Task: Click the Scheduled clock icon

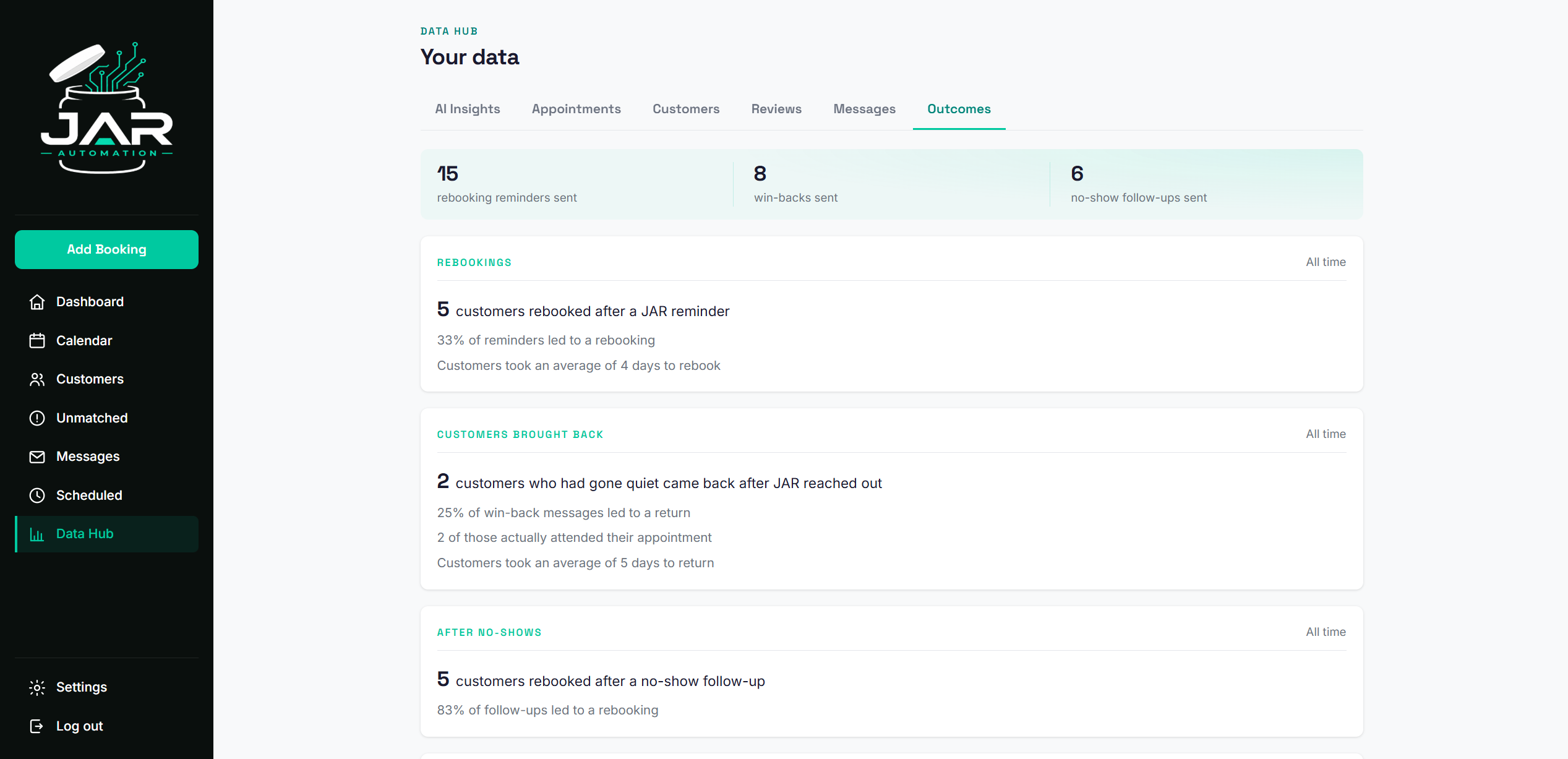Action: pyautogui.click(x=37, y=495)
